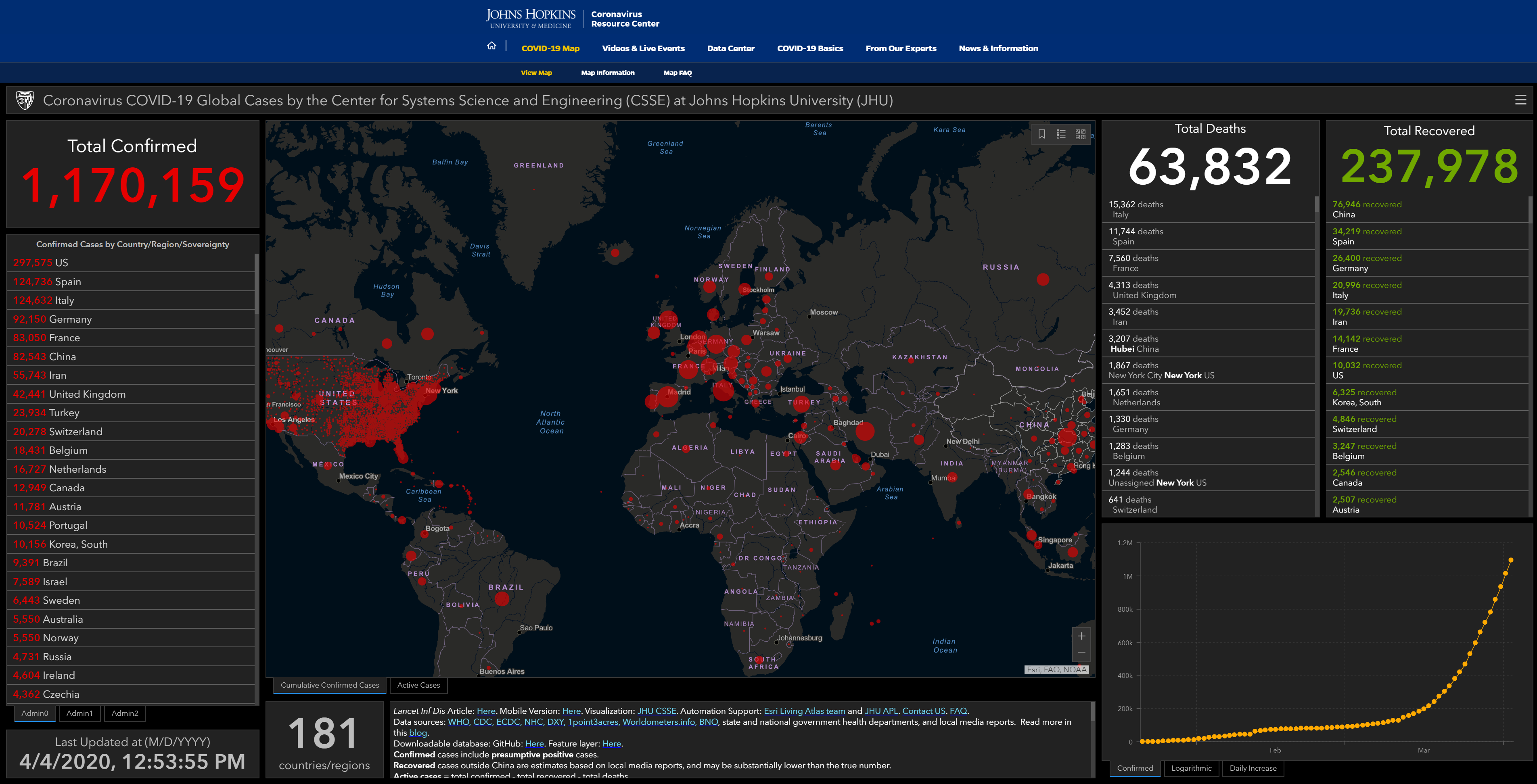The width and height of the screenshot is (1537, 784).
Task: Click the Esri, FAO, NOAA map attribution
Action: 1056,670
